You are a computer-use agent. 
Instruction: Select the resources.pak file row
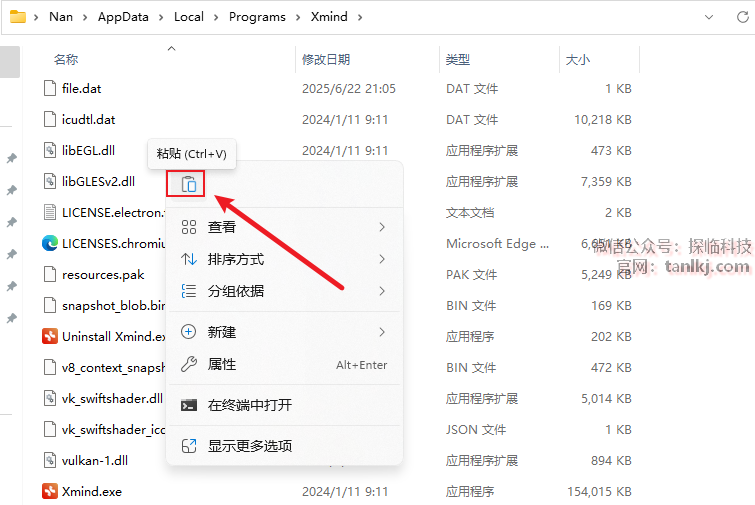[103, 274]
